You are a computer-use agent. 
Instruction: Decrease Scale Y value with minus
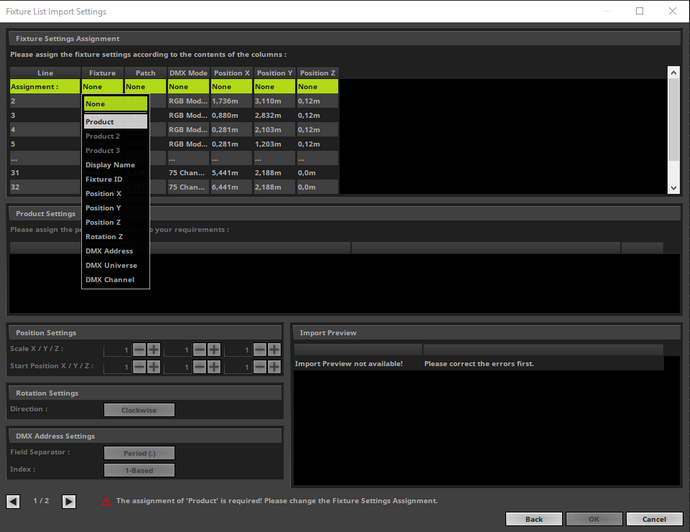[x=200, y=350]
